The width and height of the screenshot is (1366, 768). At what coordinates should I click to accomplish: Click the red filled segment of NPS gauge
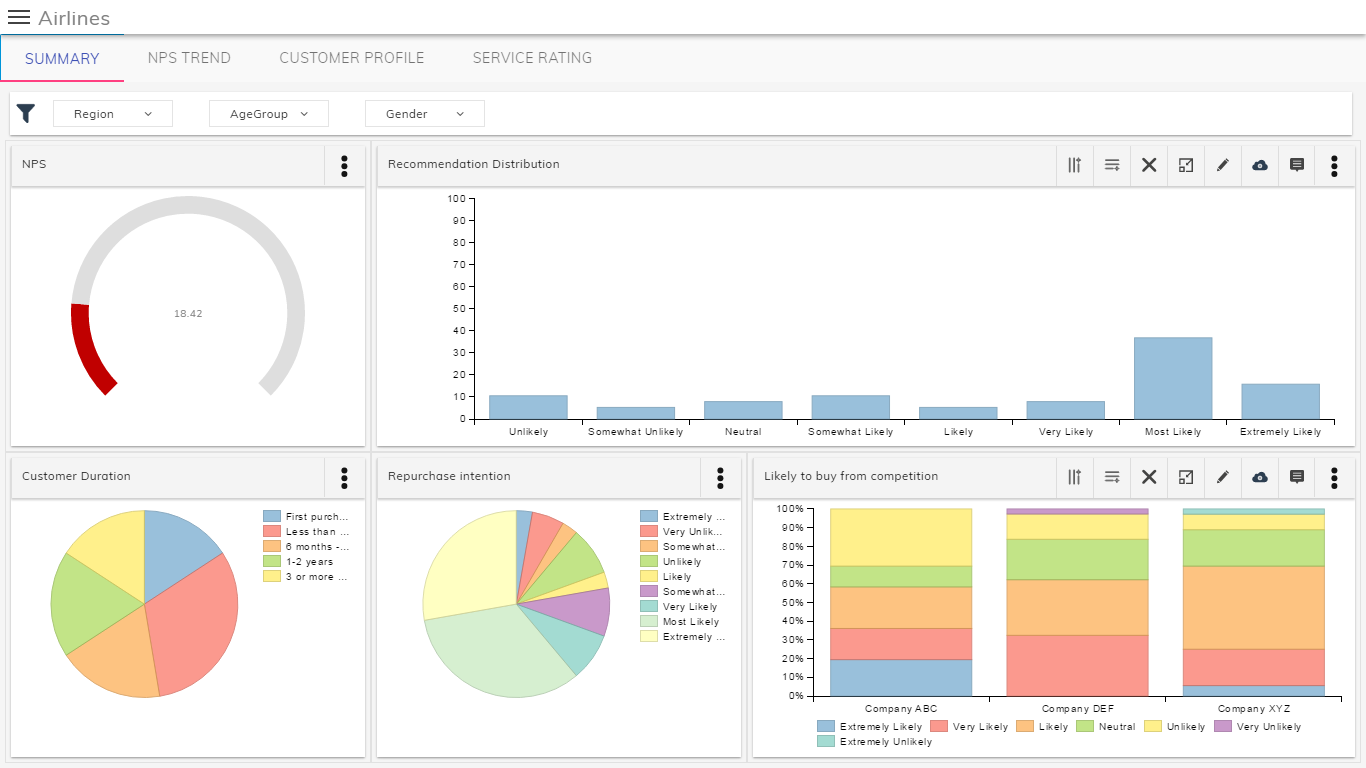(x=87, y=349)
